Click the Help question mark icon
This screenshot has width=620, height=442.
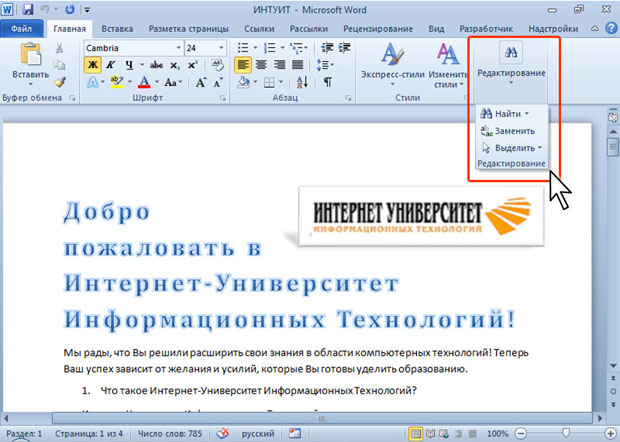611,28
